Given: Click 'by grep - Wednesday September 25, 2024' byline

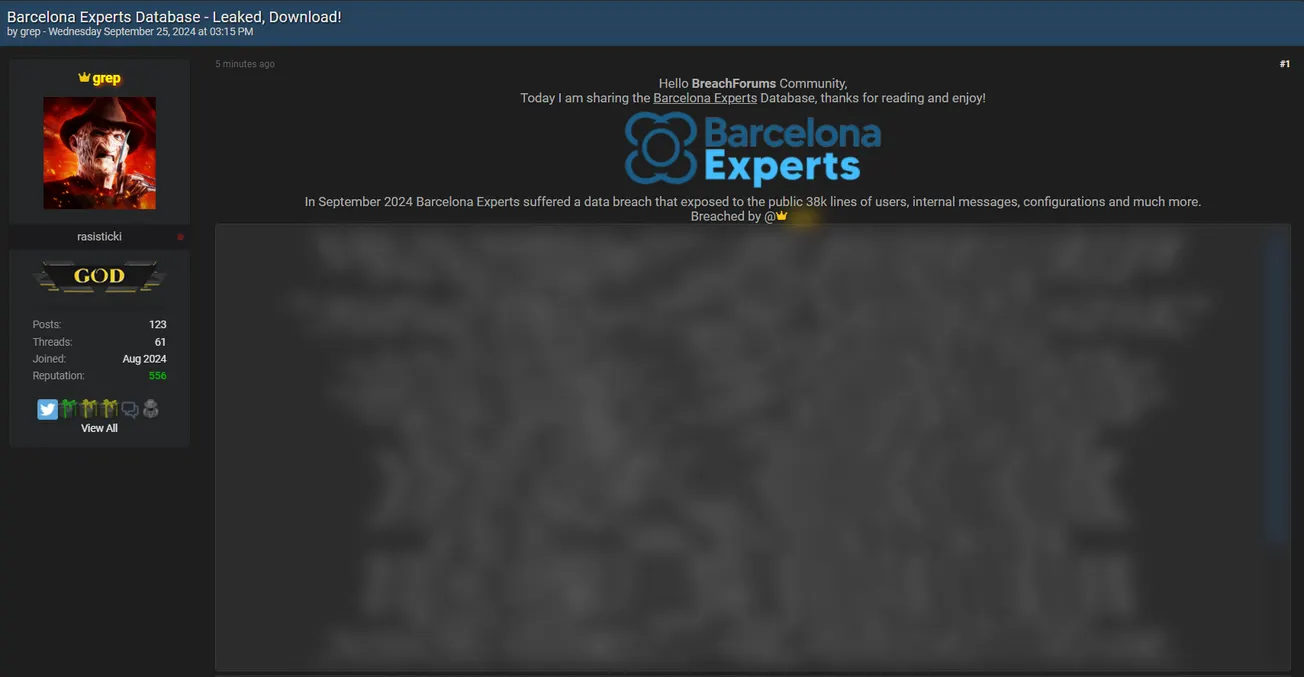Looking at the screenshot, I should 130,32.
